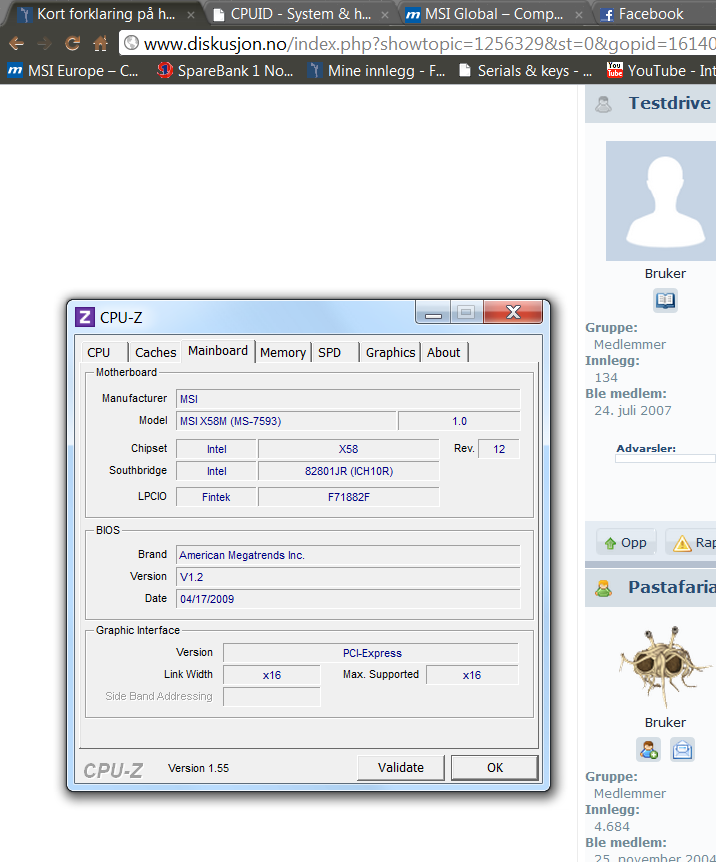Reload the page with the refresh icon
Screen dimensions: 716x862
(72, 43)
